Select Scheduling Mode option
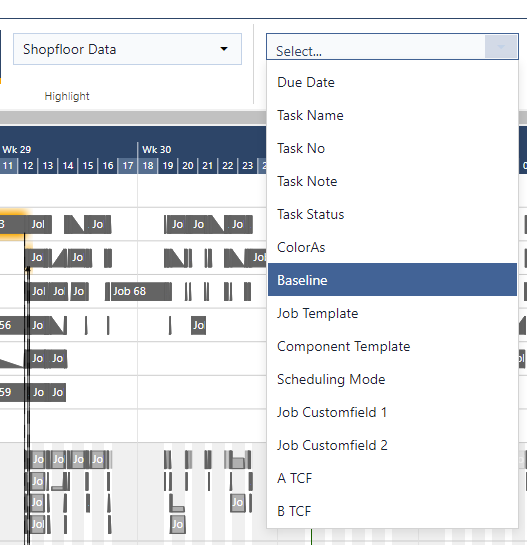Image resolution: width=527 pixels, height=545 pixels. click(x=392, y=379)
